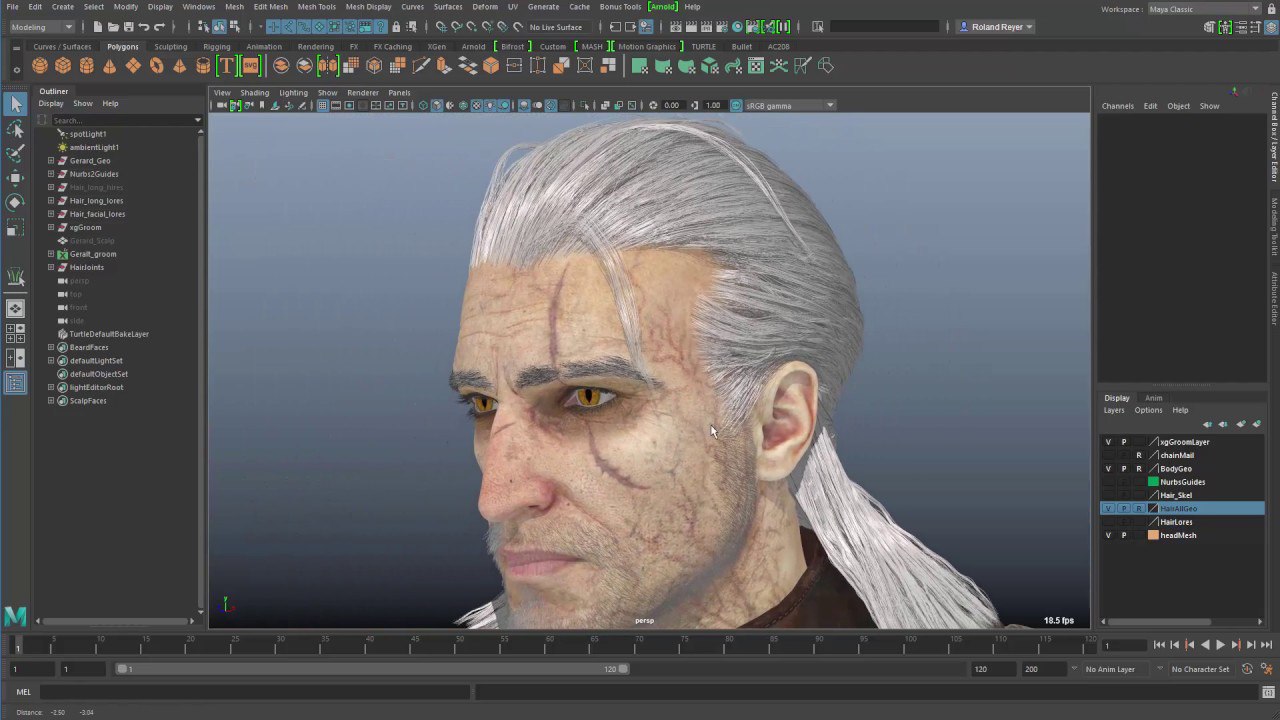This screenshot has width=1280, height=720.
Task: Open the Render Settings clapper icon
Action: coord(723,27)
